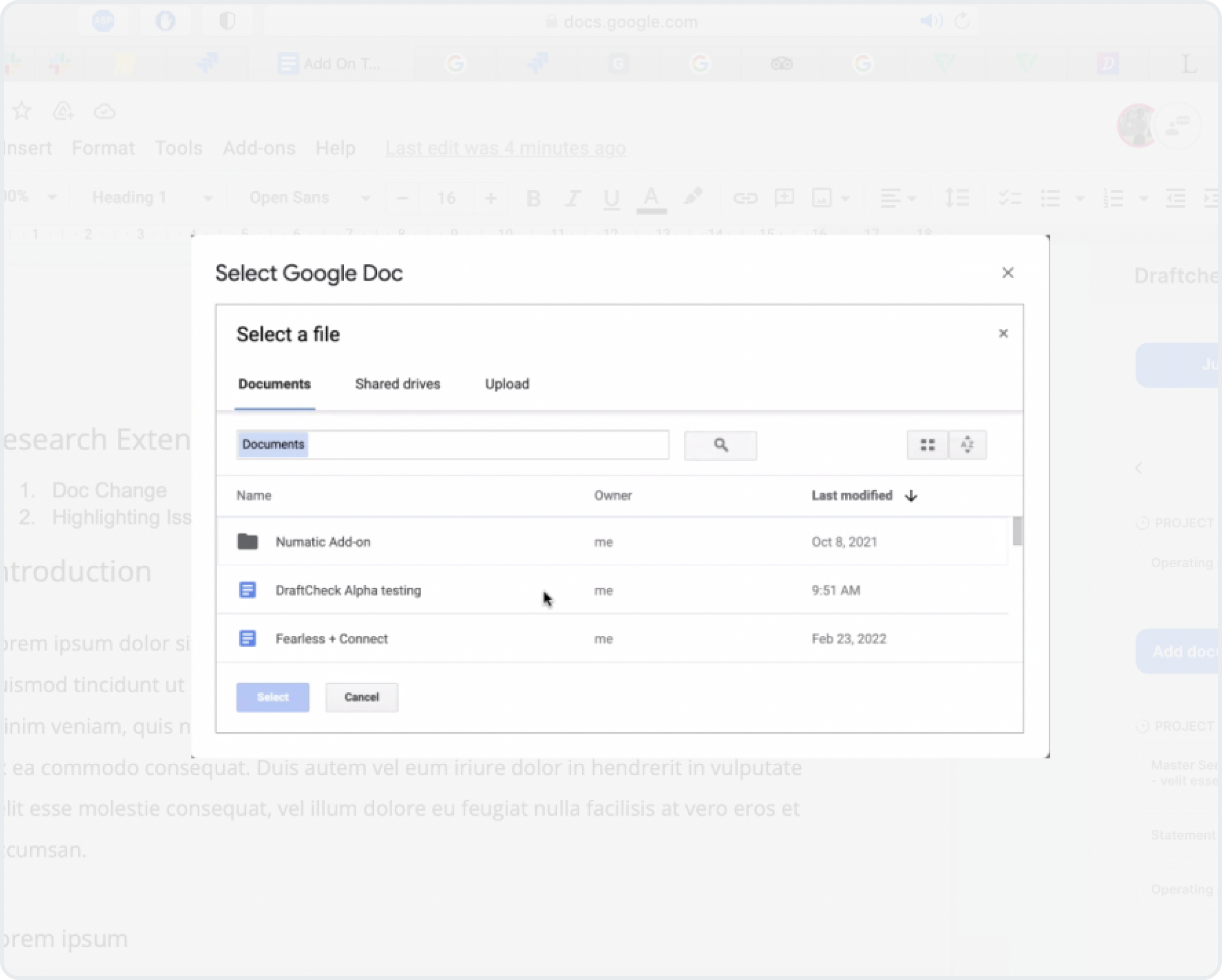Open the Upload tab

pyautogui.click(x=507, y=384)
